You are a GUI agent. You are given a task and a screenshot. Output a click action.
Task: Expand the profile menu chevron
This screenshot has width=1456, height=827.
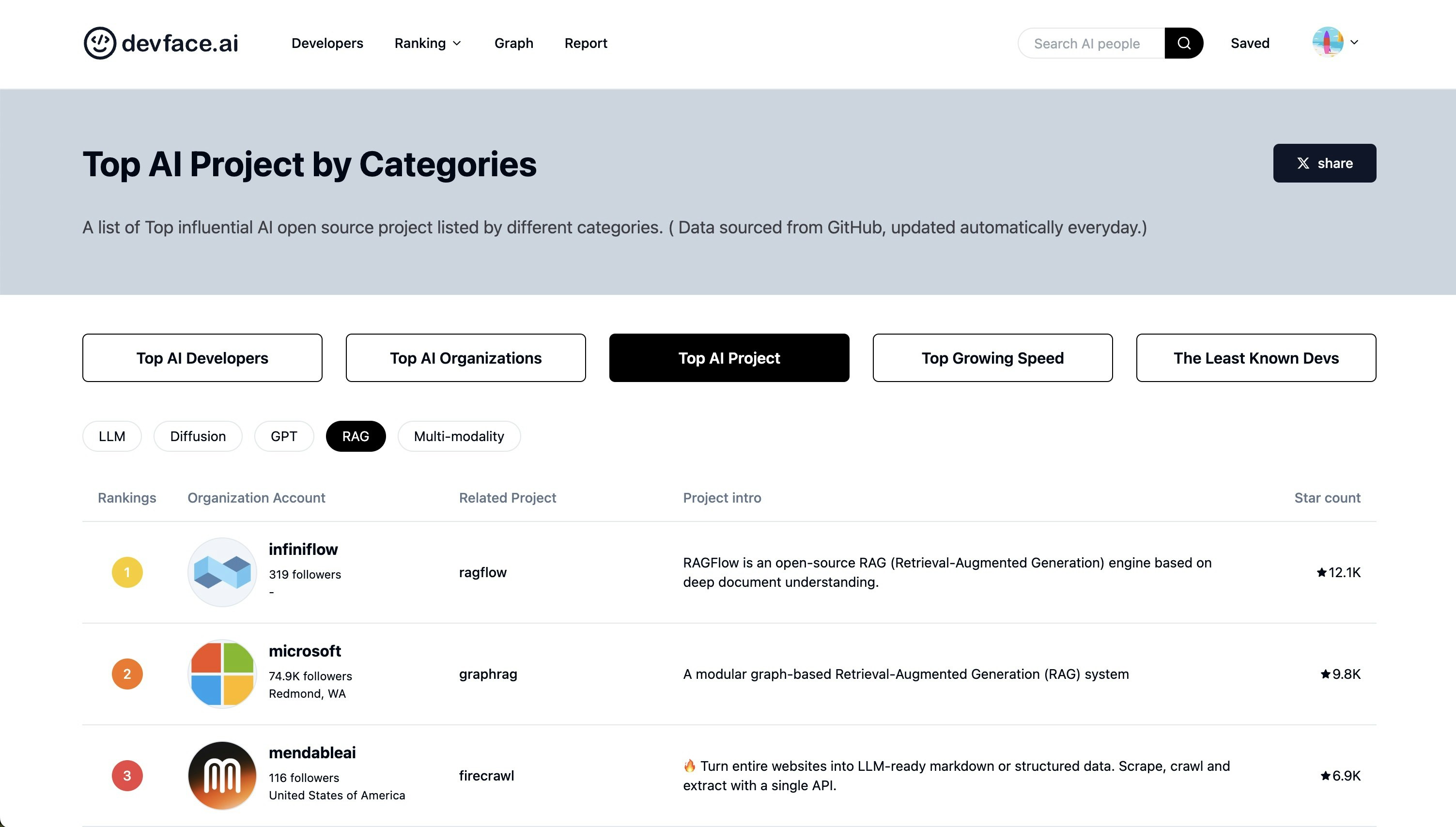pos(1354,43)
